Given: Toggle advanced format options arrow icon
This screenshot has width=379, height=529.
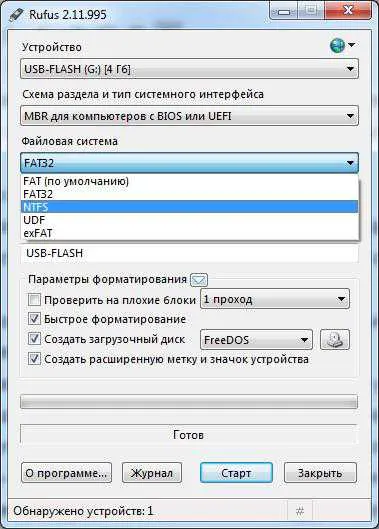Looking at the screenshot, I should click(199, 280).
